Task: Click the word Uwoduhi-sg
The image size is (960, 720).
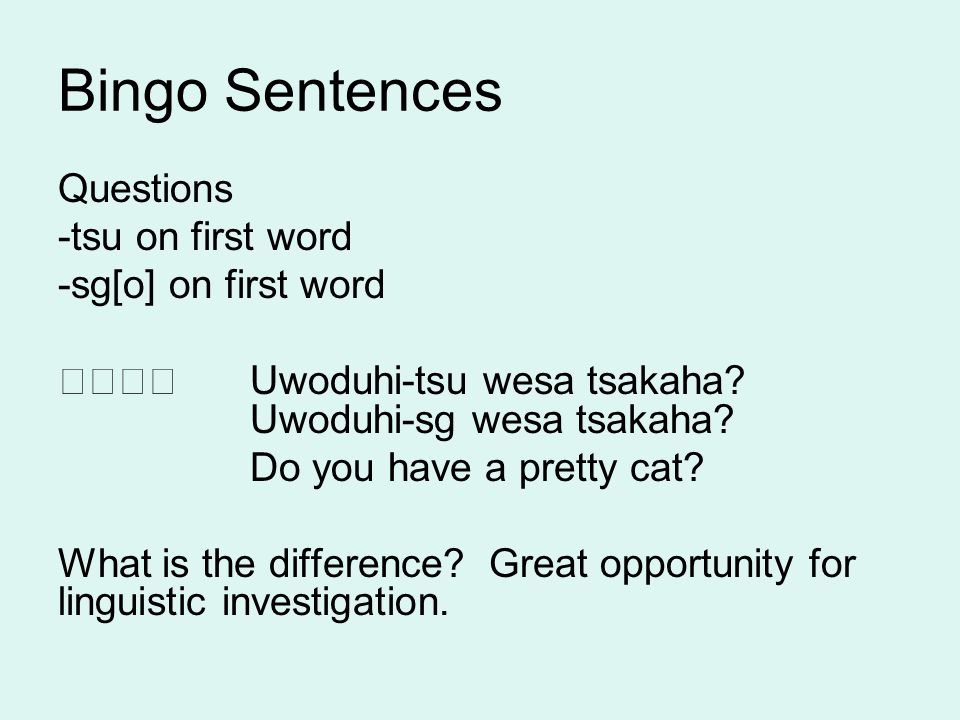Action: 353,421
